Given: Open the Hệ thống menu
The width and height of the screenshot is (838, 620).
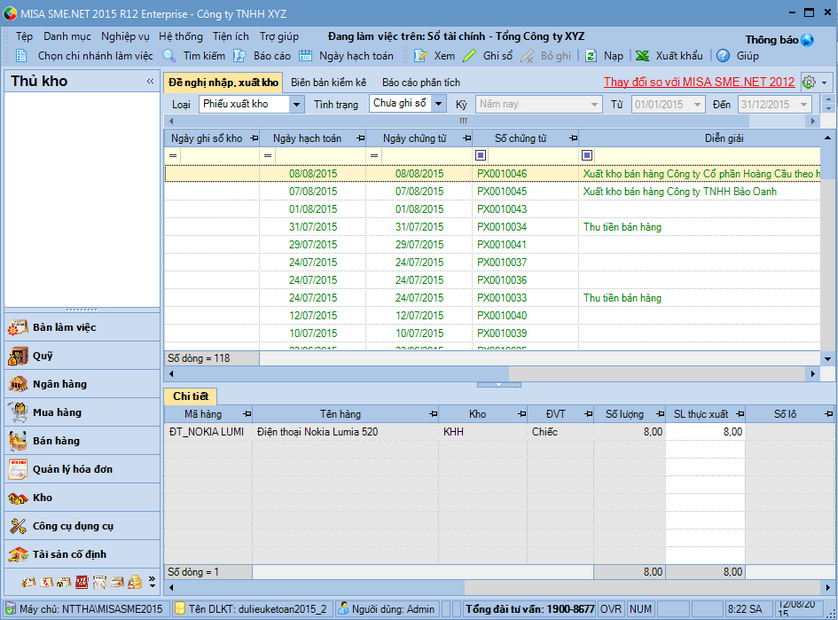Looking at the screenshot, I should pyautogui.click(x=181, y=36).
